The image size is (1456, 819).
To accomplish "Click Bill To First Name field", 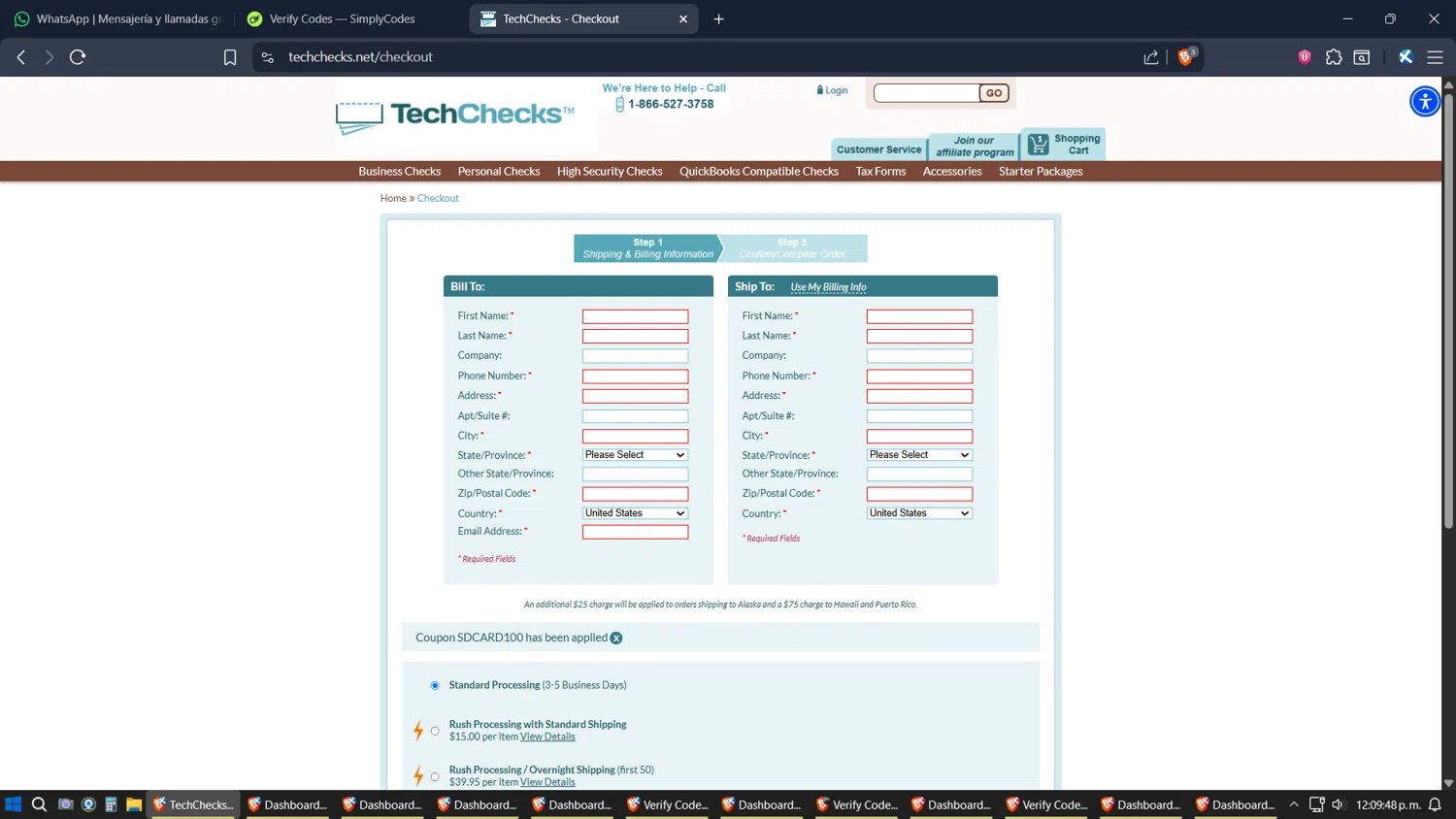I will [x=635, y=316].
